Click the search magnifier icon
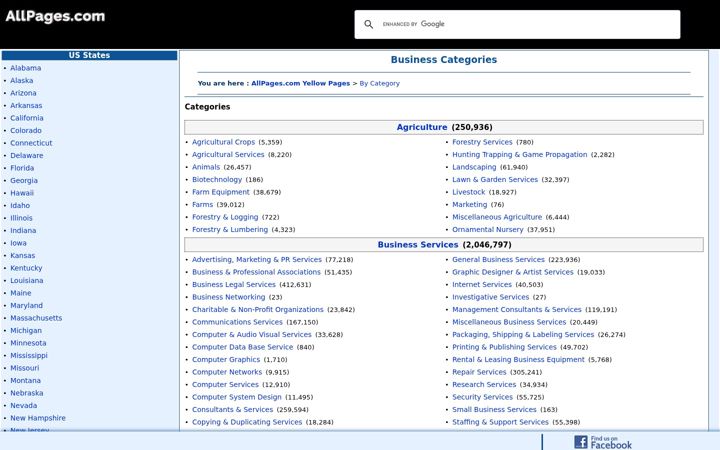 (x=368, y=24)
